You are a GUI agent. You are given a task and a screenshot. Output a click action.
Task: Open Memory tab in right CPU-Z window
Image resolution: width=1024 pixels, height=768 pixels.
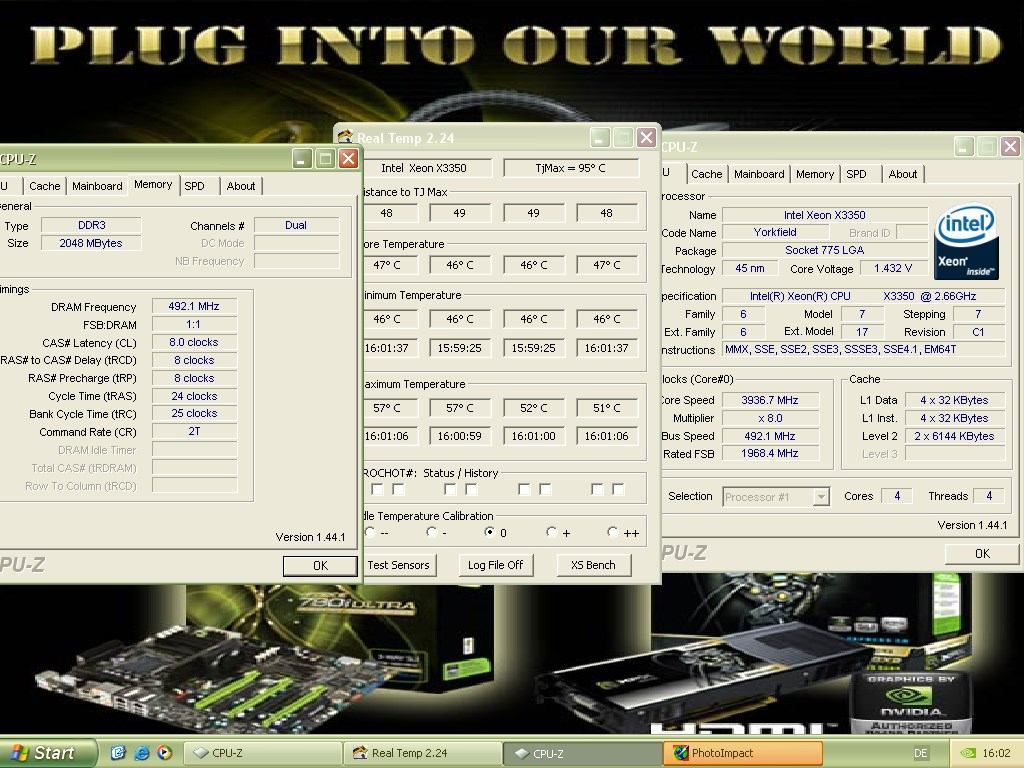click(x=815, y=174)
